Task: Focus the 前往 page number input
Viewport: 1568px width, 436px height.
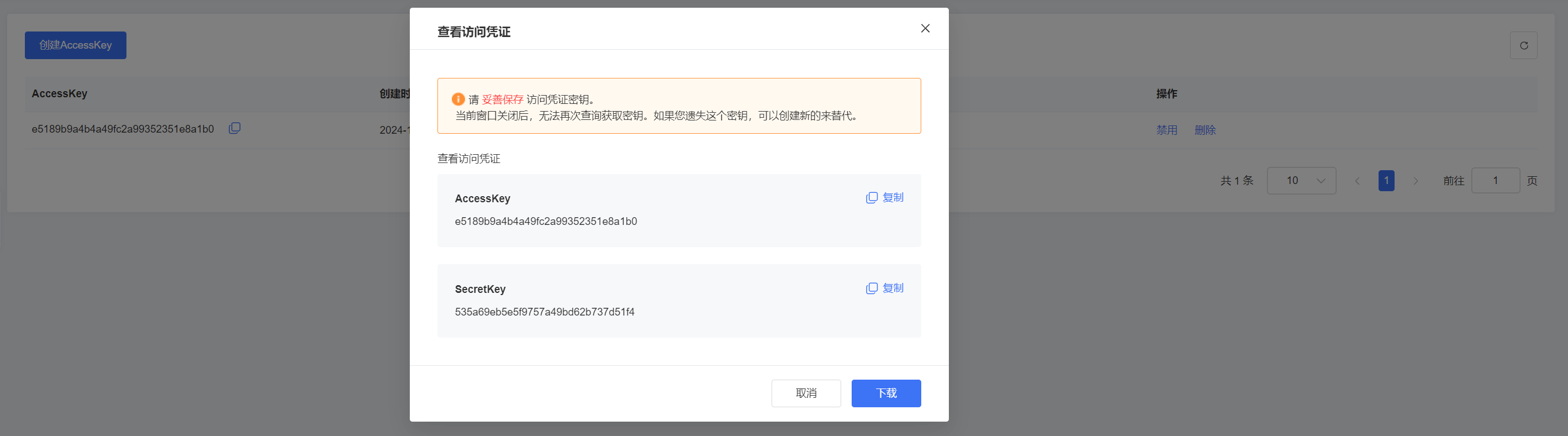Action: click(1496, 181)
